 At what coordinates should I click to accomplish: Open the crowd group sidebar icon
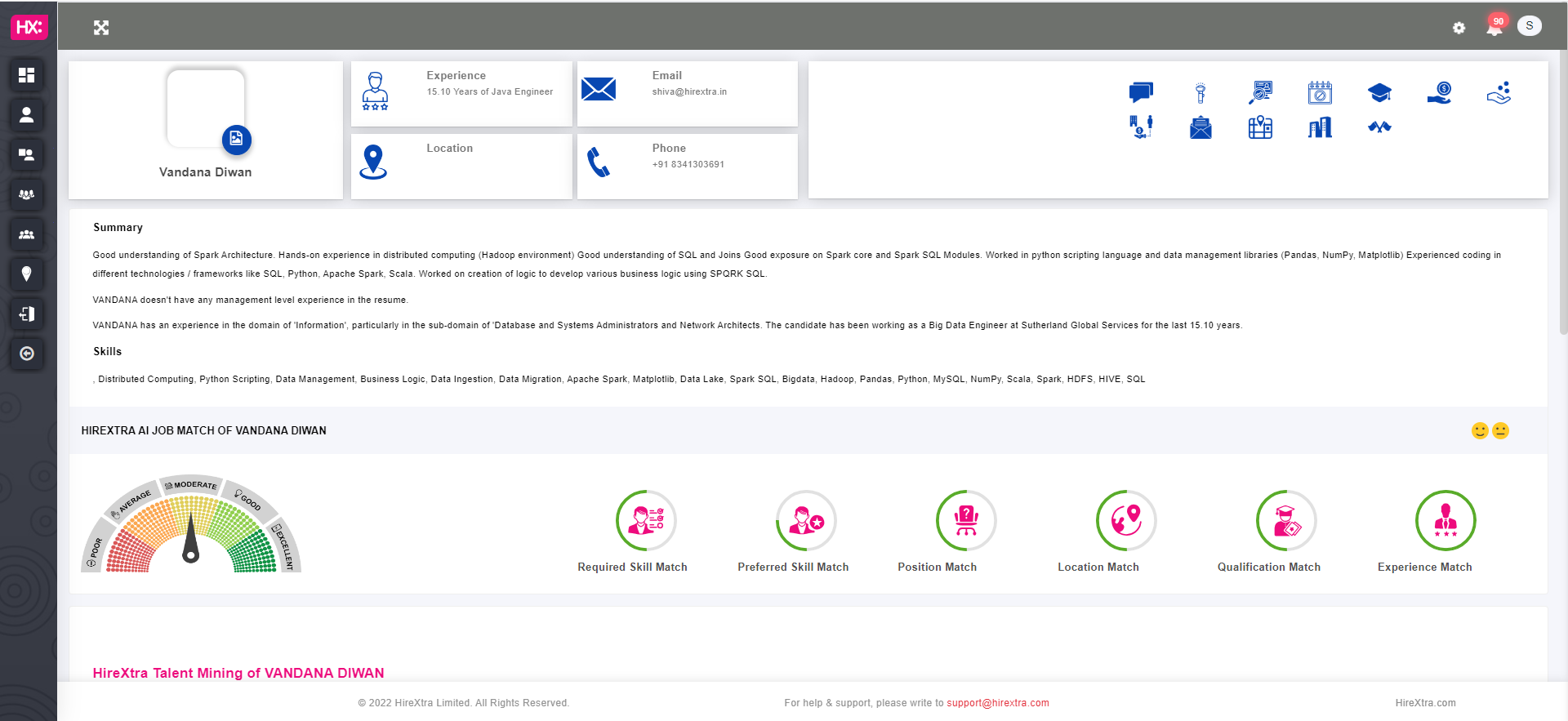pos(27,194)
